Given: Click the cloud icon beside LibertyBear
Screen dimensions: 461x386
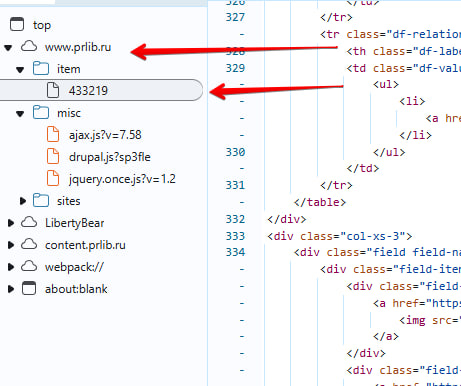Looking at the screenshot, I should tap(29, 222).
